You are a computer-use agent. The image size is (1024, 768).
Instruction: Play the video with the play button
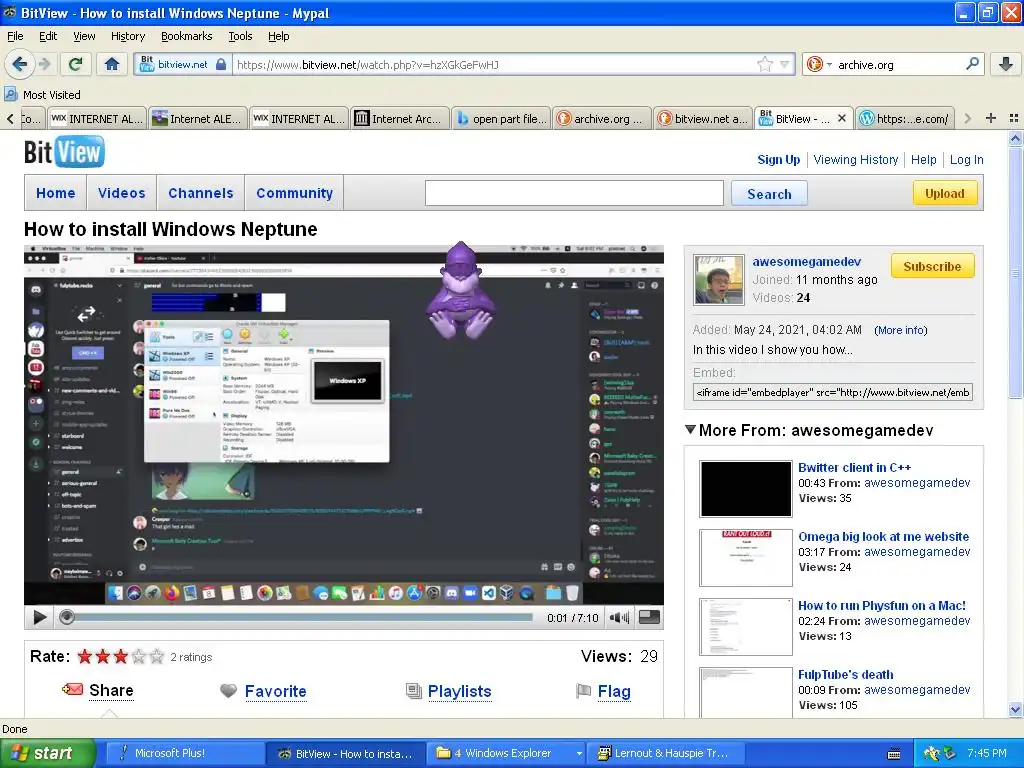(x=39, y=617)
